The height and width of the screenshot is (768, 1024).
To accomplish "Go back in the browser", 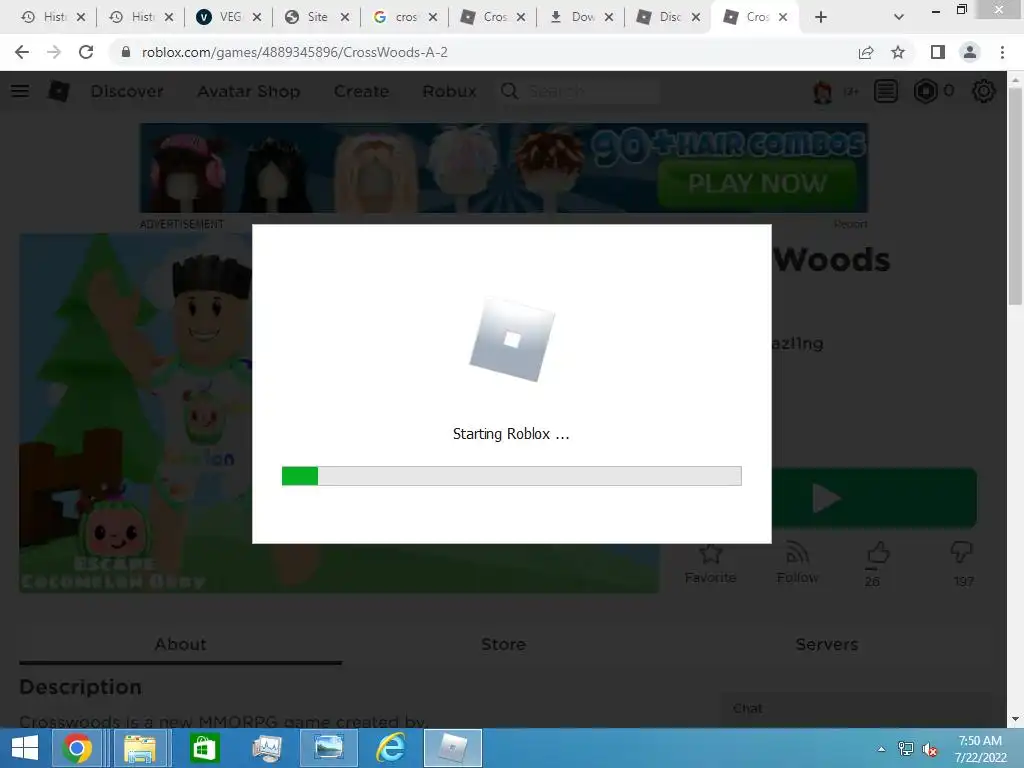I will click(22, 52).
